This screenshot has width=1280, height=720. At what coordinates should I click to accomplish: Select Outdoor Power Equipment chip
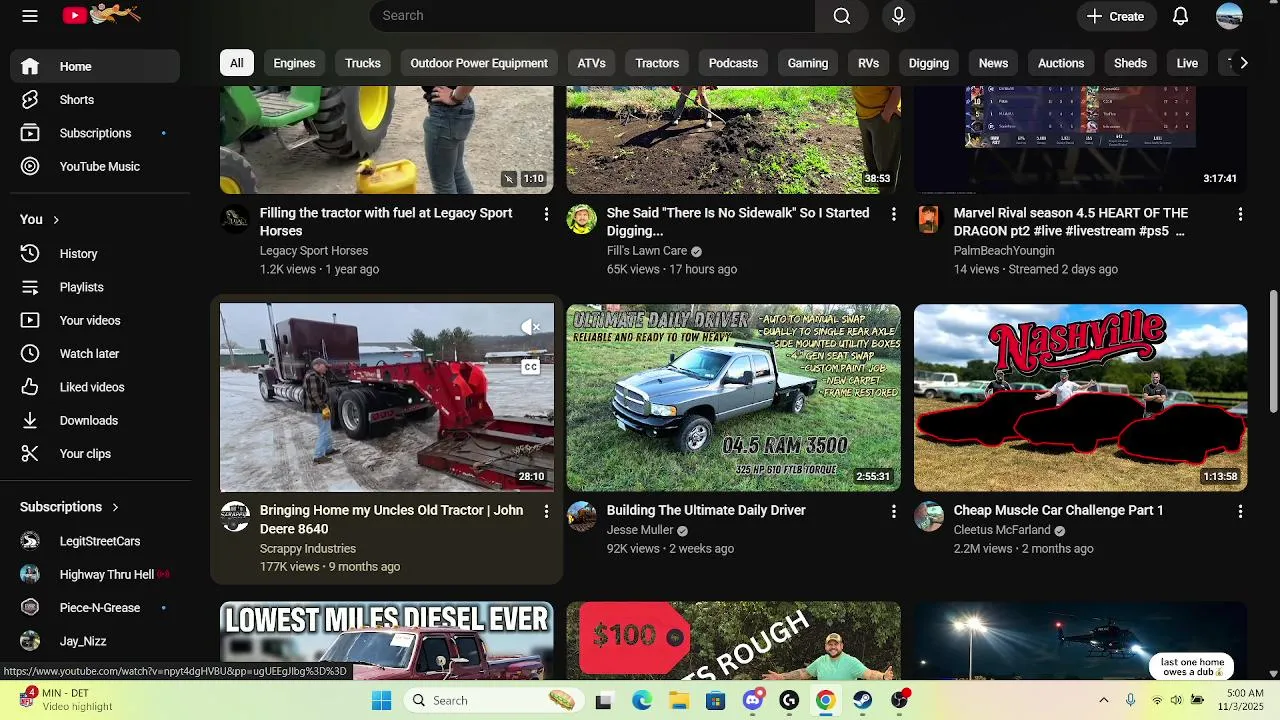click(479, 63)
